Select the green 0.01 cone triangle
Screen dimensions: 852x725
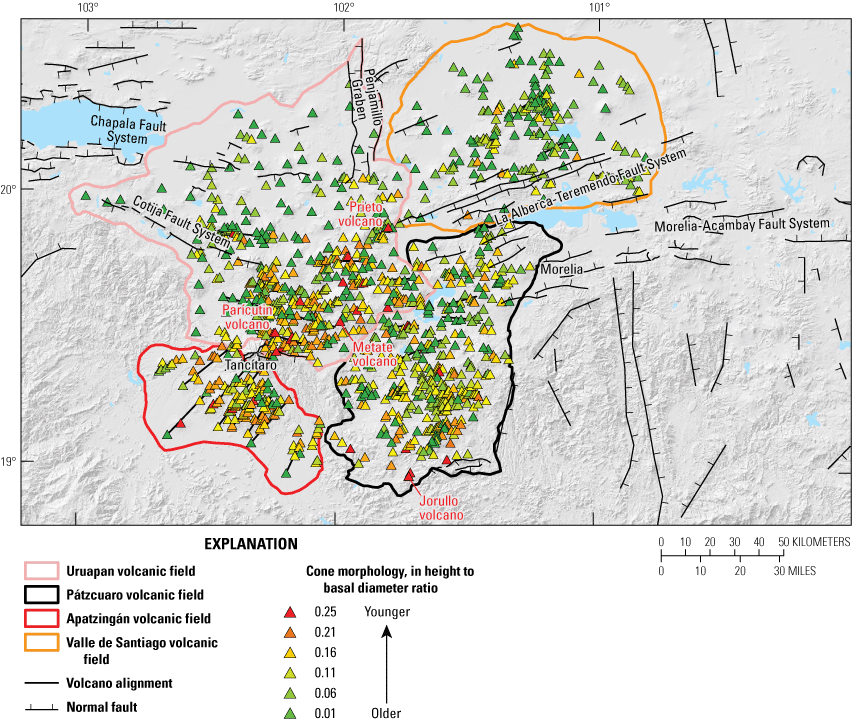[290, 713]
